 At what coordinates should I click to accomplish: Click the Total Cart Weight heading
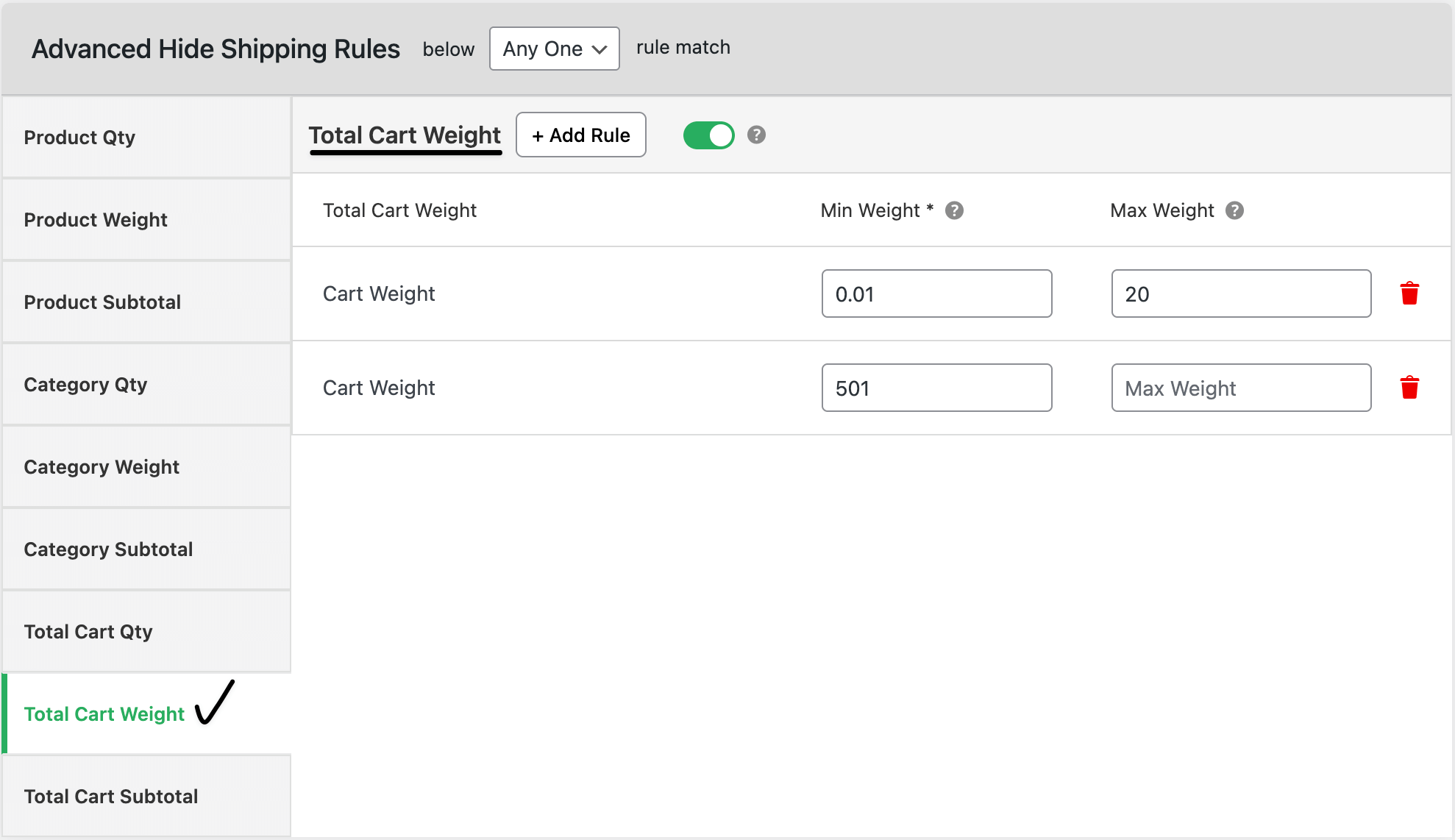pos(405,135)
